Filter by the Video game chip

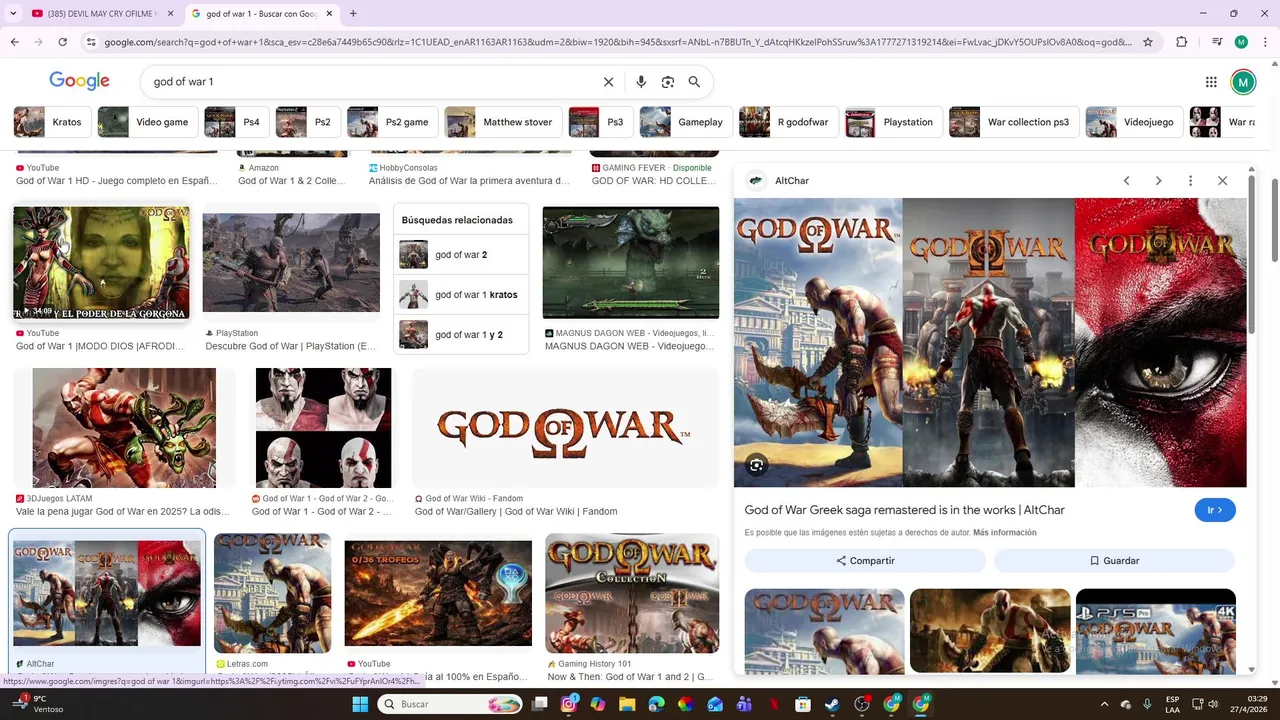(x=147, y=122)
